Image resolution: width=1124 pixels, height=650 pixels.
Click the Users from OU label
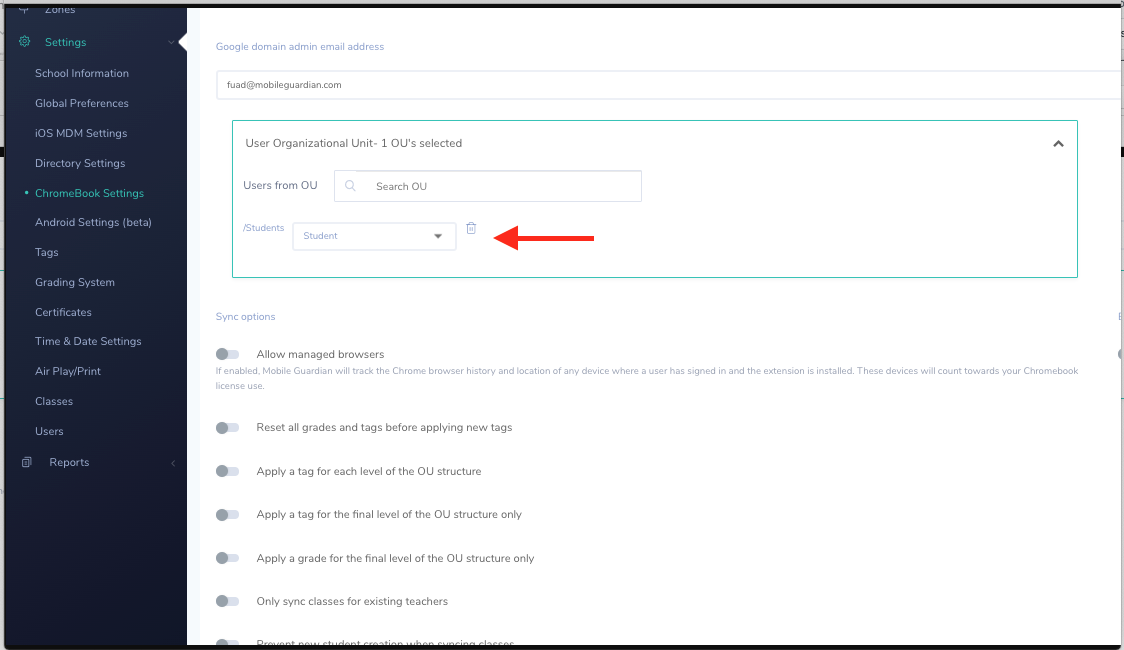point(280,185)
